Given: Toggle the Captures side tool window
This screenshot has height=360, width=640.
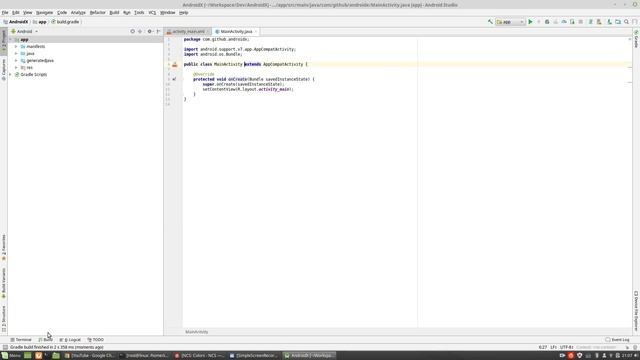Looking at the screenshot, I should coord(4,69).
